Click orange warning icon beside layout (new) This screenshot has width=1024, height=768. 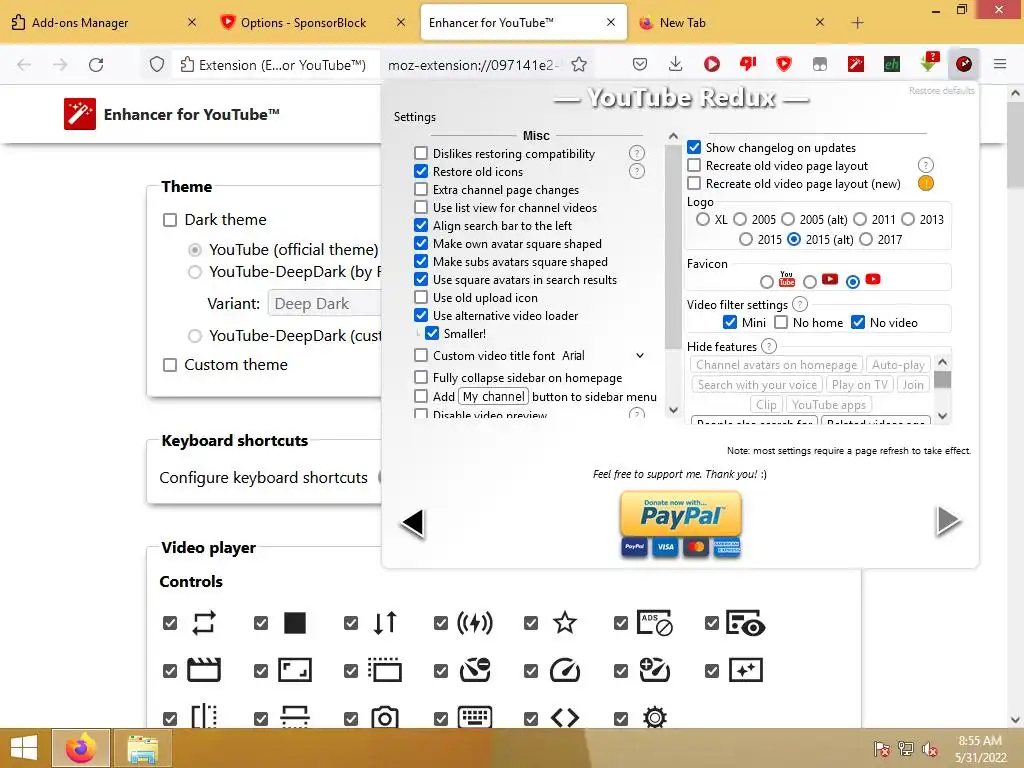[x=925, y=184]
